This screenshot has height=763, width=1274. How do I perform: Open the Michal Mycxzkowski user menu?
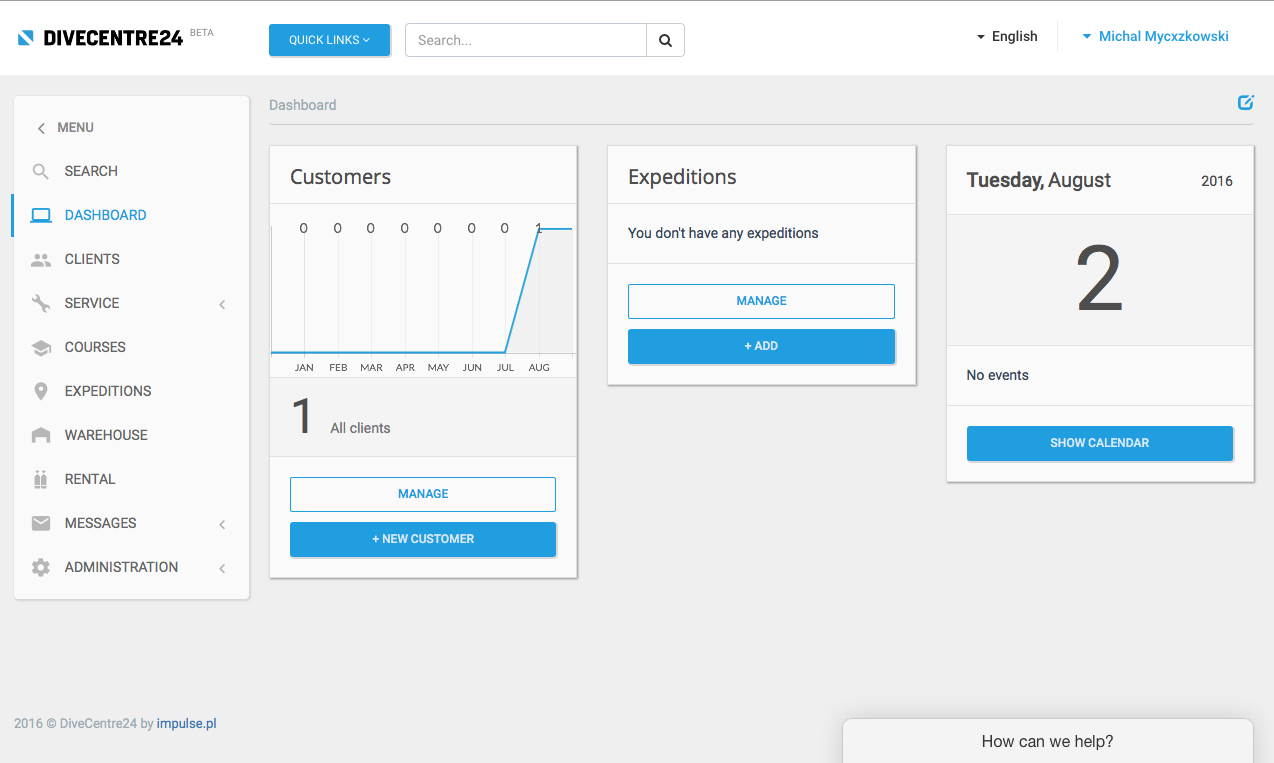[x=1155, y=36]
